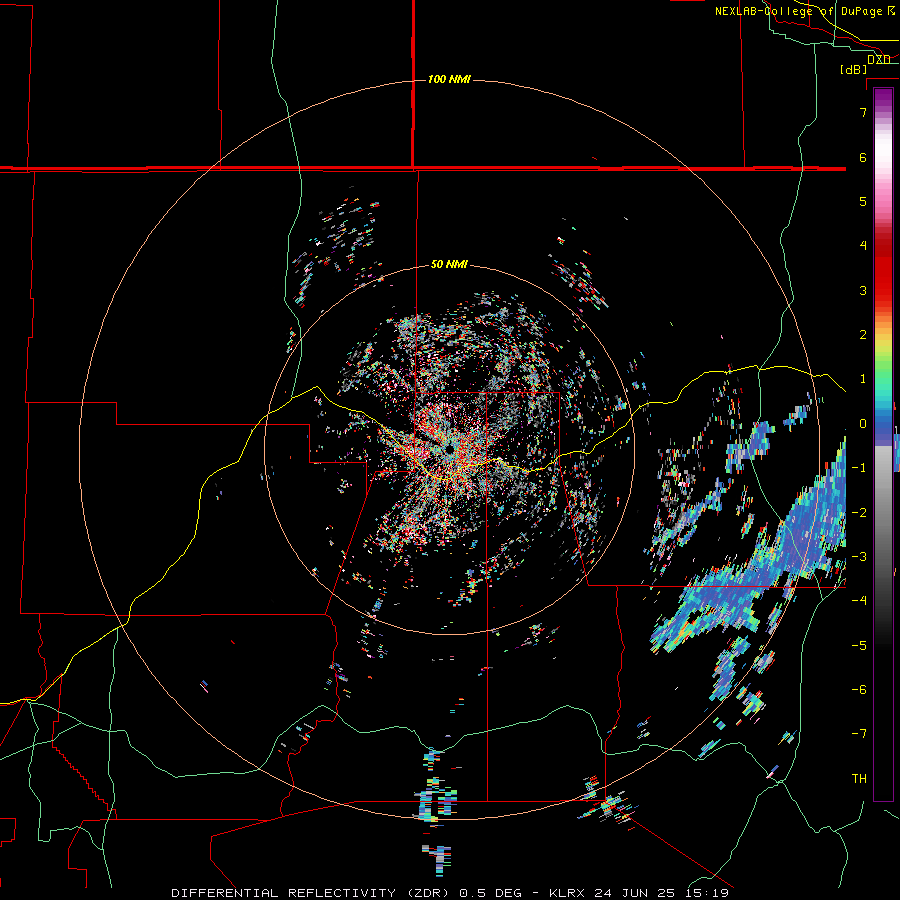Click the NEXLAB-College of DuPage label

pos(798,11)
